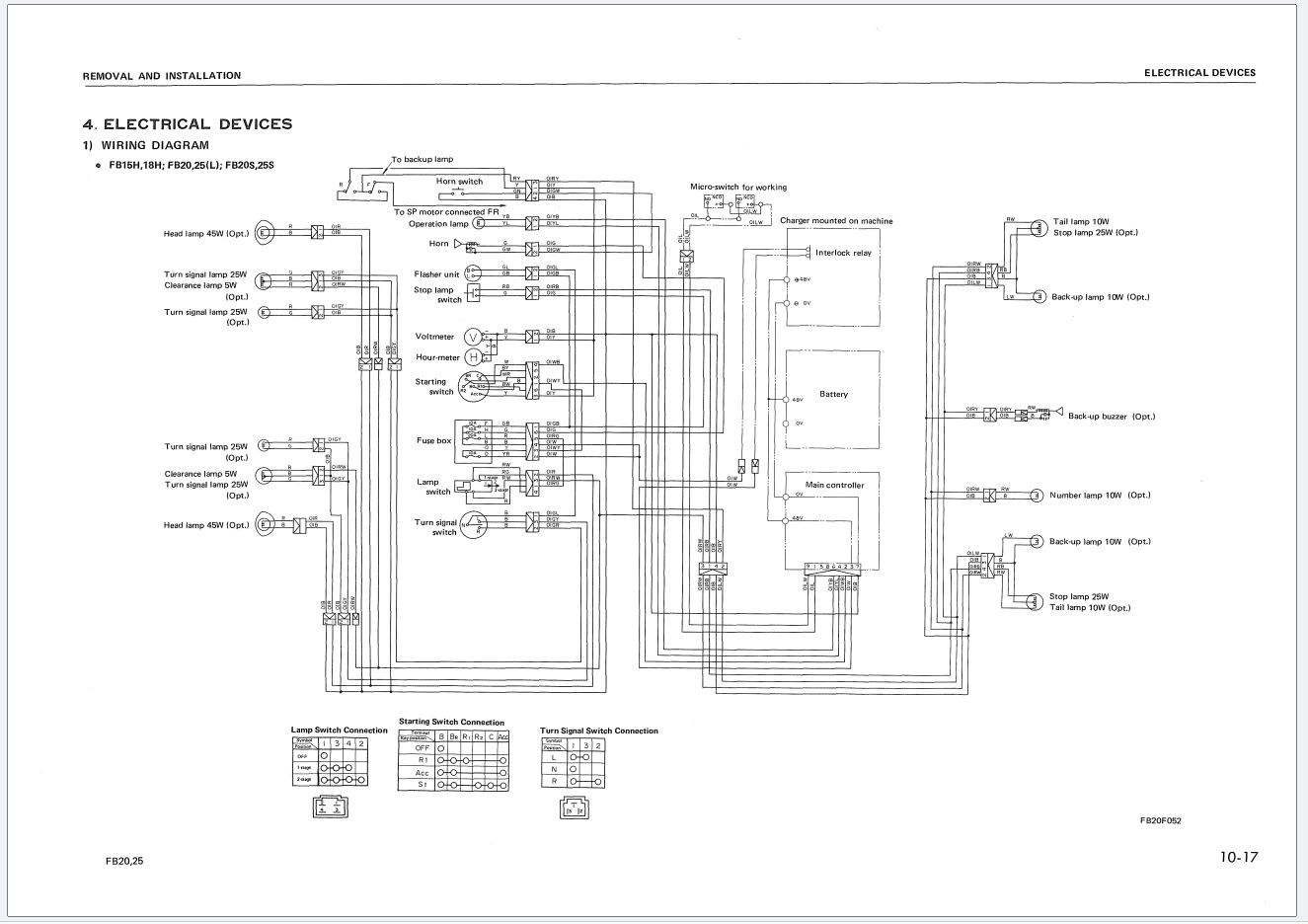
Task: Click the circled H hour-meter symbol
Action: click(x=473, y=357)
